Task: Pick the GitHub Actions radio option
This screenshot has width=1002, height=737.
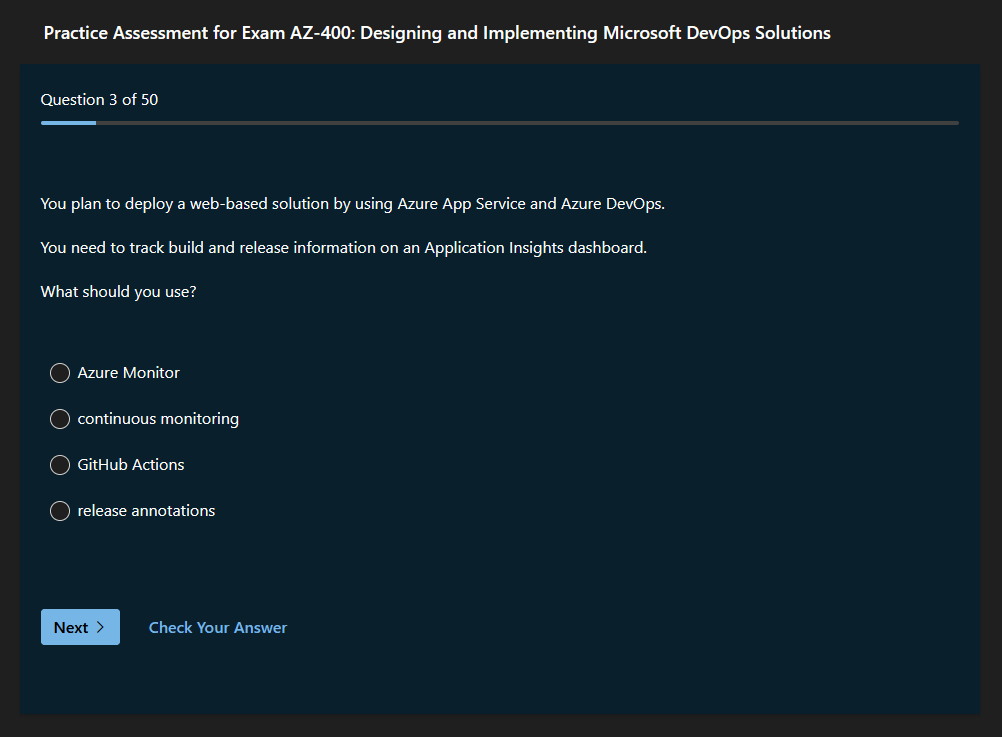Action: (60, 465)
